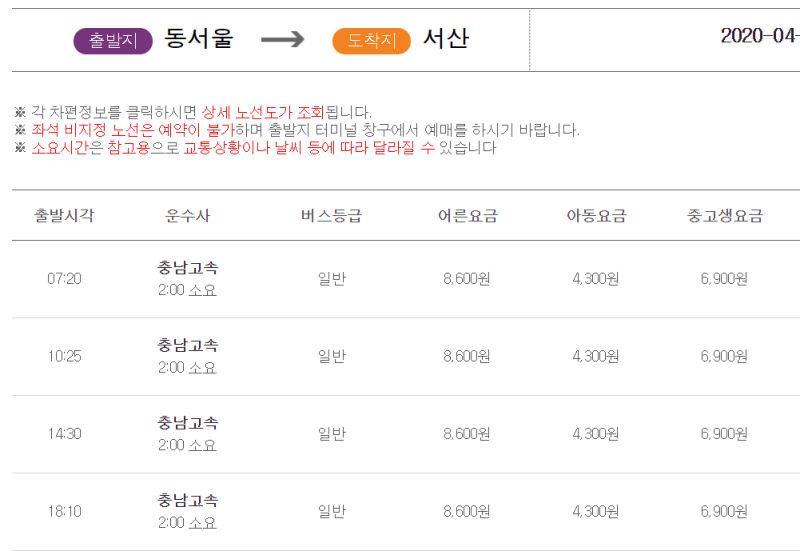Screen dimensions: 800x551
Task: Click the purple 출발지 departure badge
Action: point(113,41)
